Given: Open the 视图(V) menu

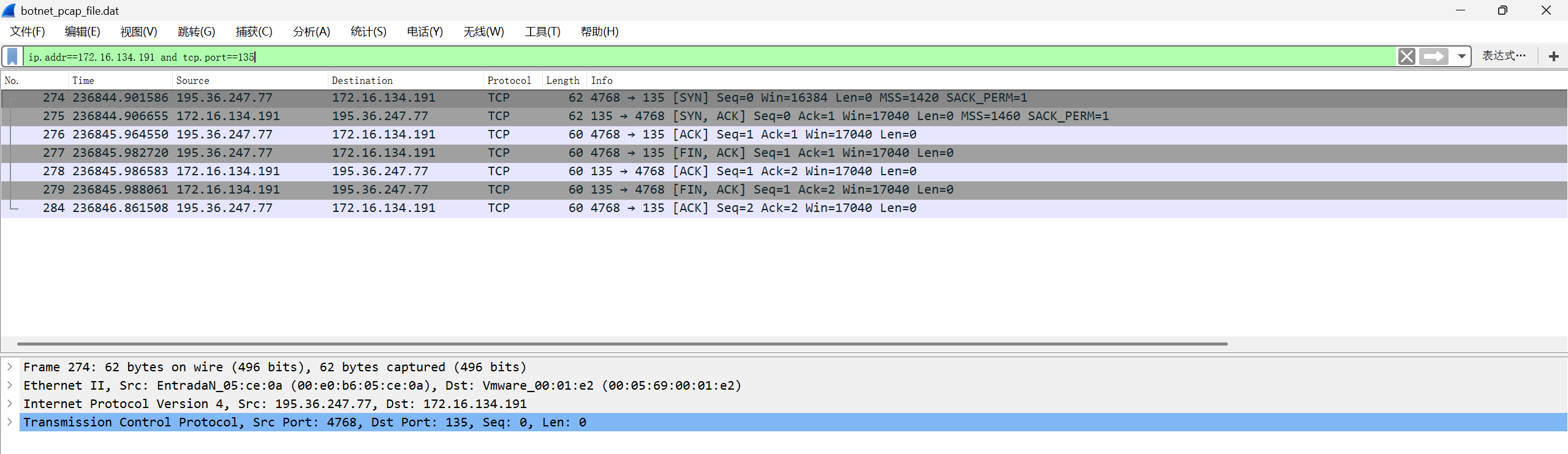Looking at the screenshot, I should (138, 32).
